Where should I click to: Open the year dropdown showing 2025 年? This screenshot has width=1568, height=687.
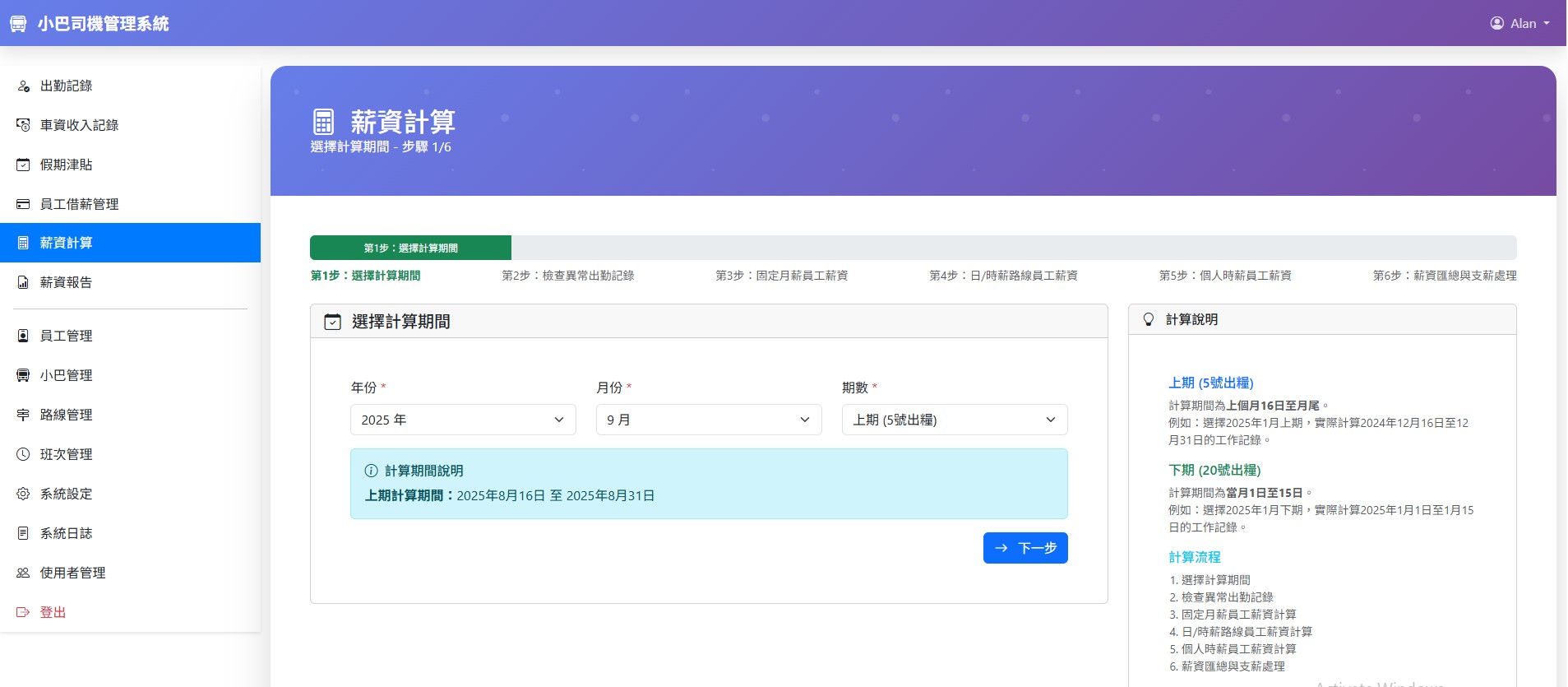(x=463, y=420)
